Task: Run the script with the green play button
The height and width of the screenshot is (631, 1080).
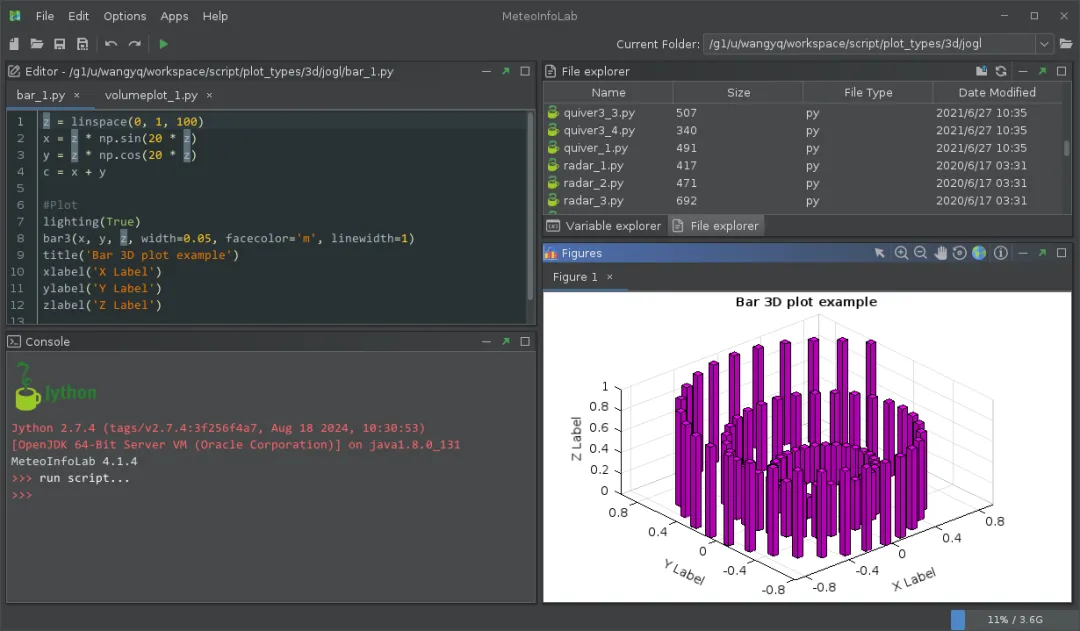Action: (164, 44)
